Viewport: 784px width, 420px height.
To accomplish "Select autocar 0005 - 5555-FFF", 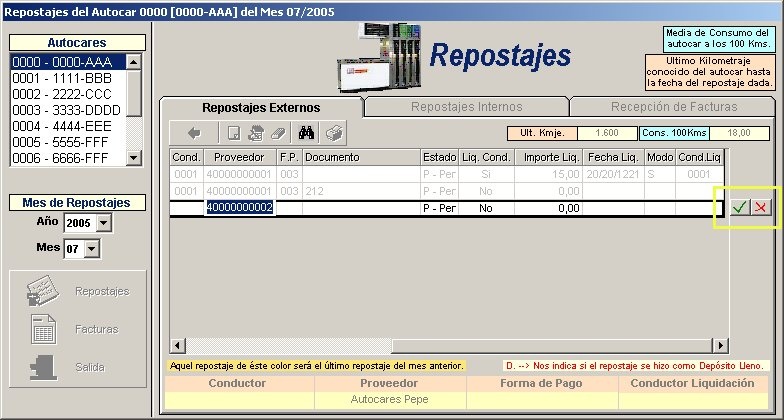I will pos(68,142).
